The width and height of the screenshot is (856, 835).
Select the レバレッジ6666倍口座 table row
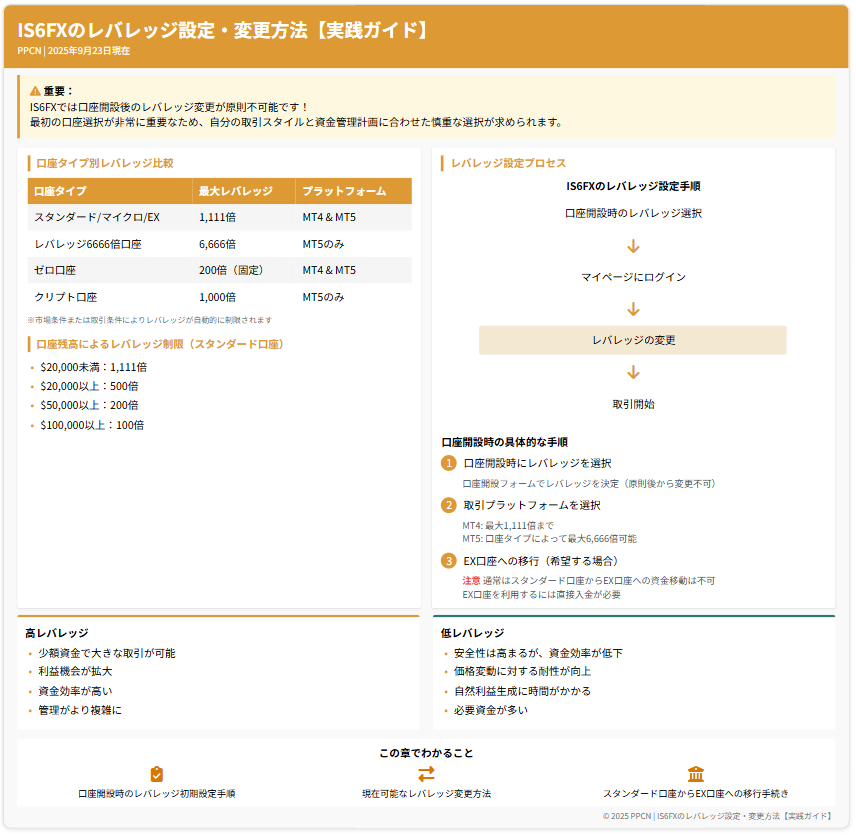coord(219,244)
